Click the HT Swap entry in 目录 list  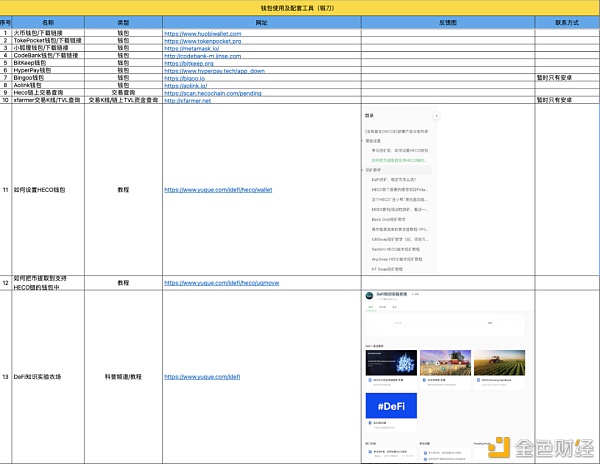coord(387,269)
